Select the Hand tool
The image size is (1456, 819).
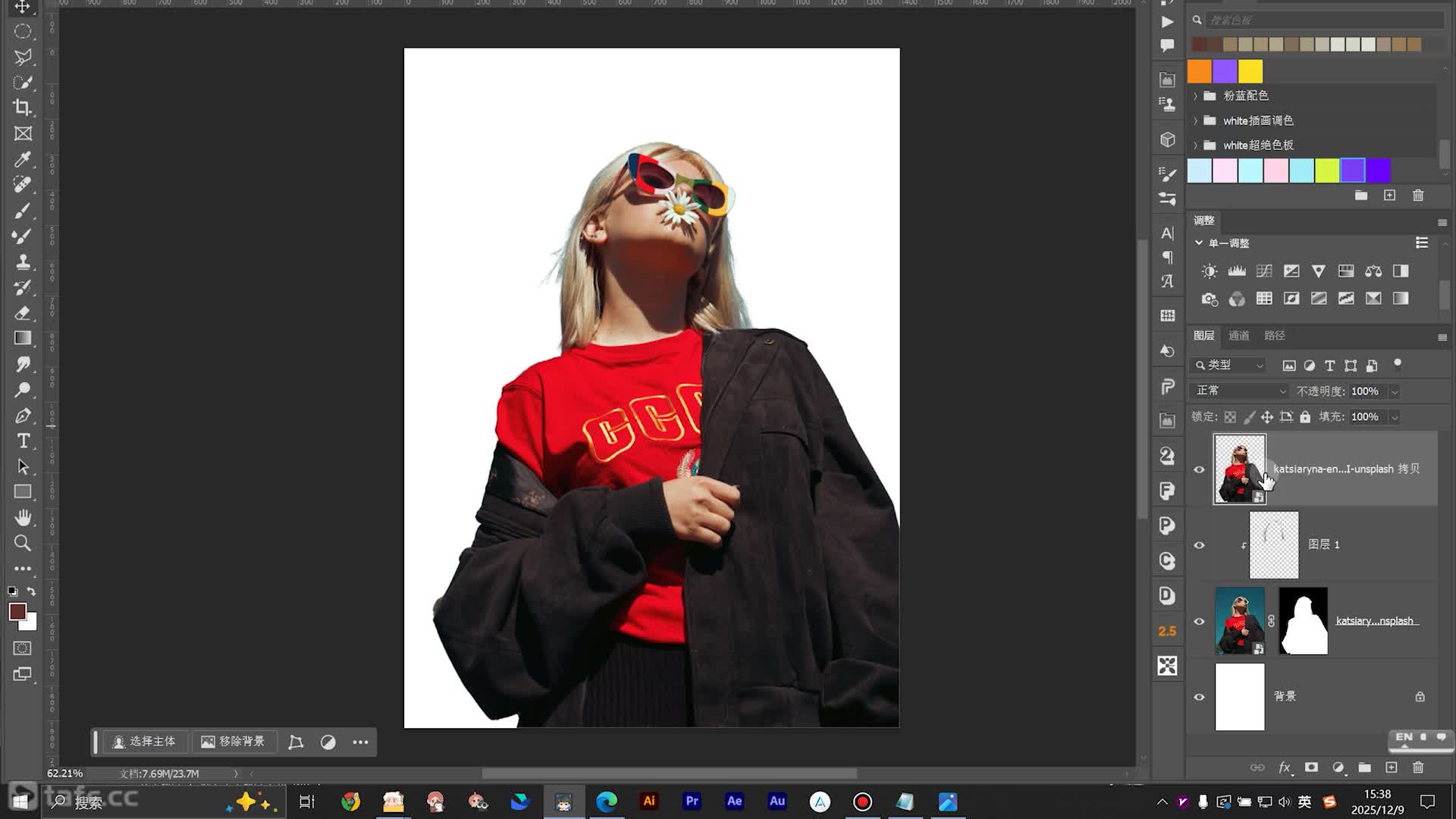pos(23,518)
